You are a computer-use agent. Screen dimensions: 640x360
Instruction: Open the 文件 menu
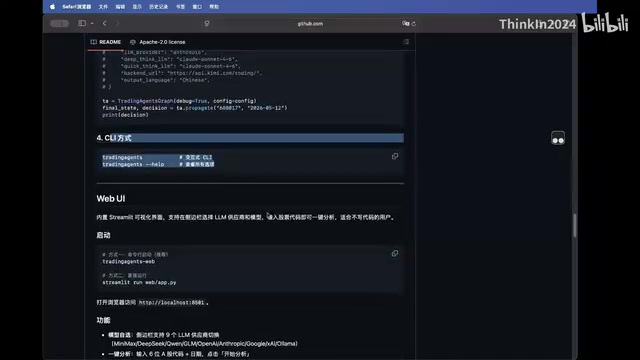click(103, 7)
